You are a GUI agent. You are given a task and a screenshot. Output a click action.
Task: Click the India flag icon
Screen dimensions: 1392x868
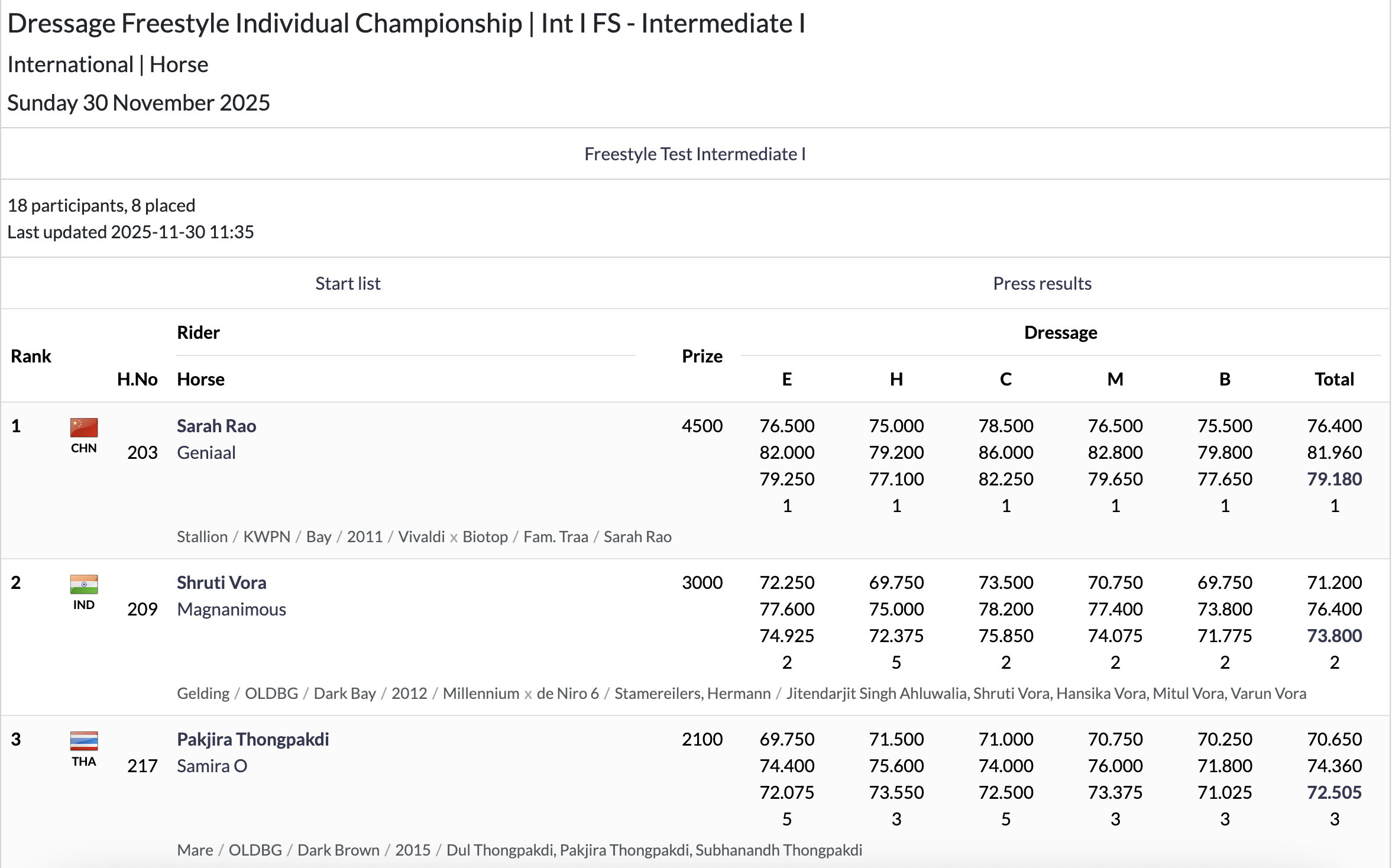pyautogui.click(x=83, y=584)
